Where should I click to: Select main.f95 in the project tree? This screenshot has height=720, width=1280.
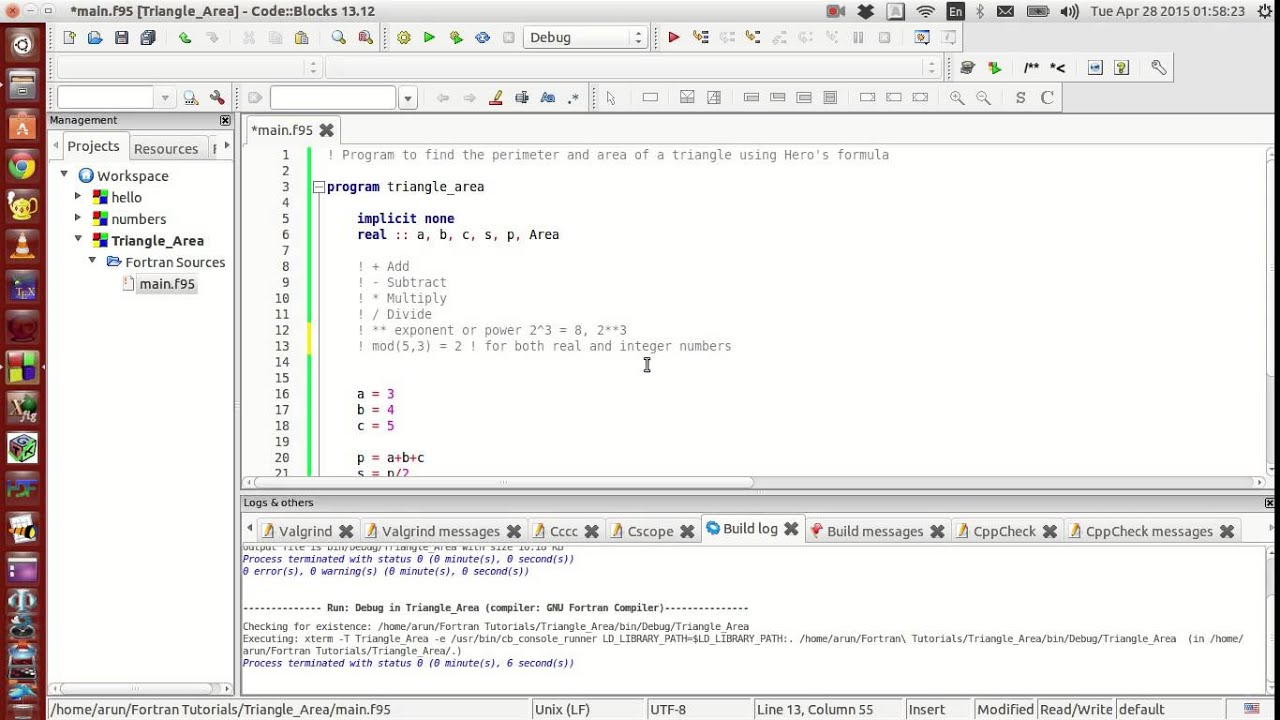(x=167, y=284)
